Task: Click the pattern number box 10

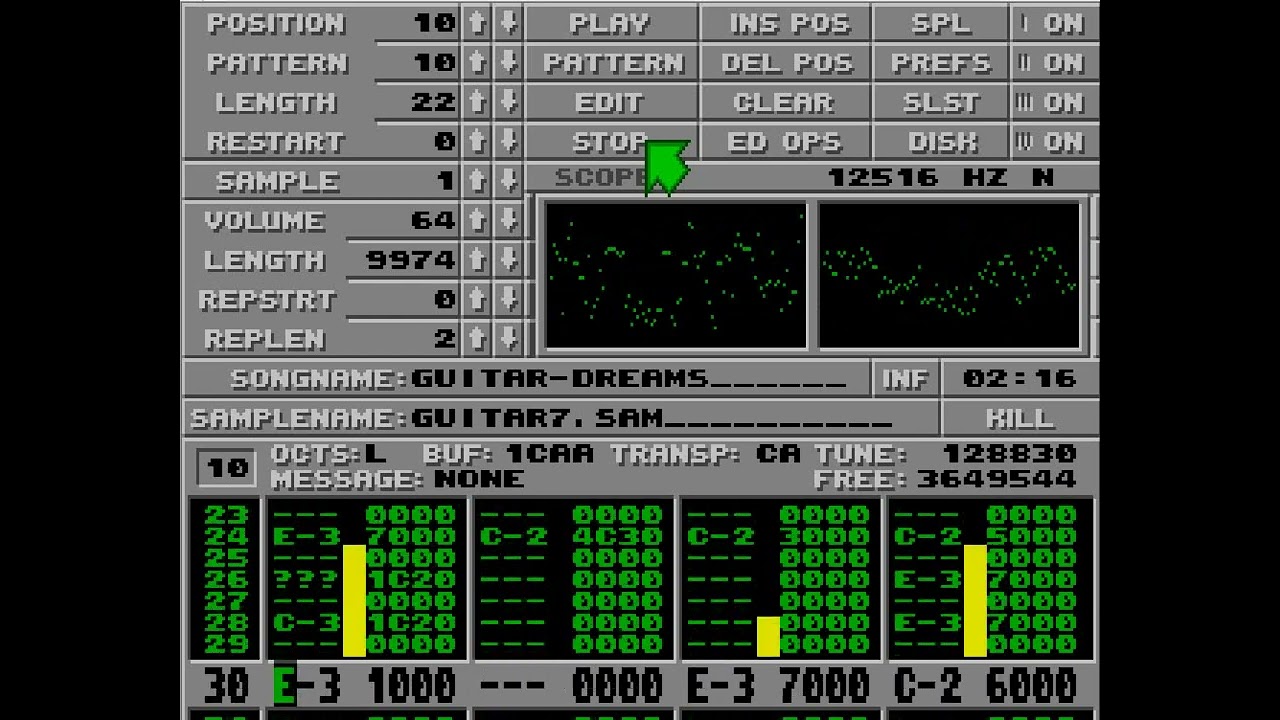Action: 227,467
